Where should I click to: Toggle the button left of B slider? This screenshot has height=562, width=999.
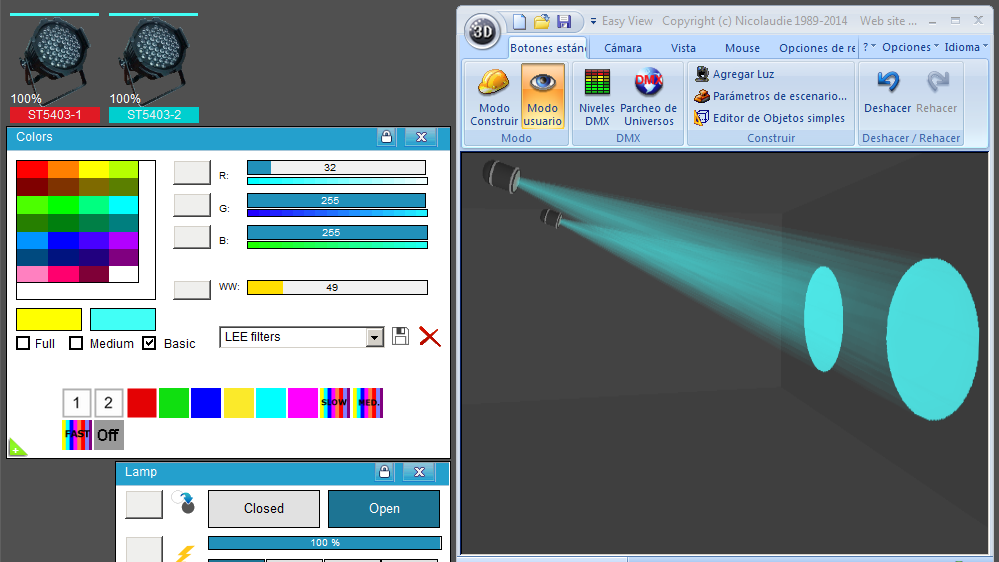tap(192, 237)
